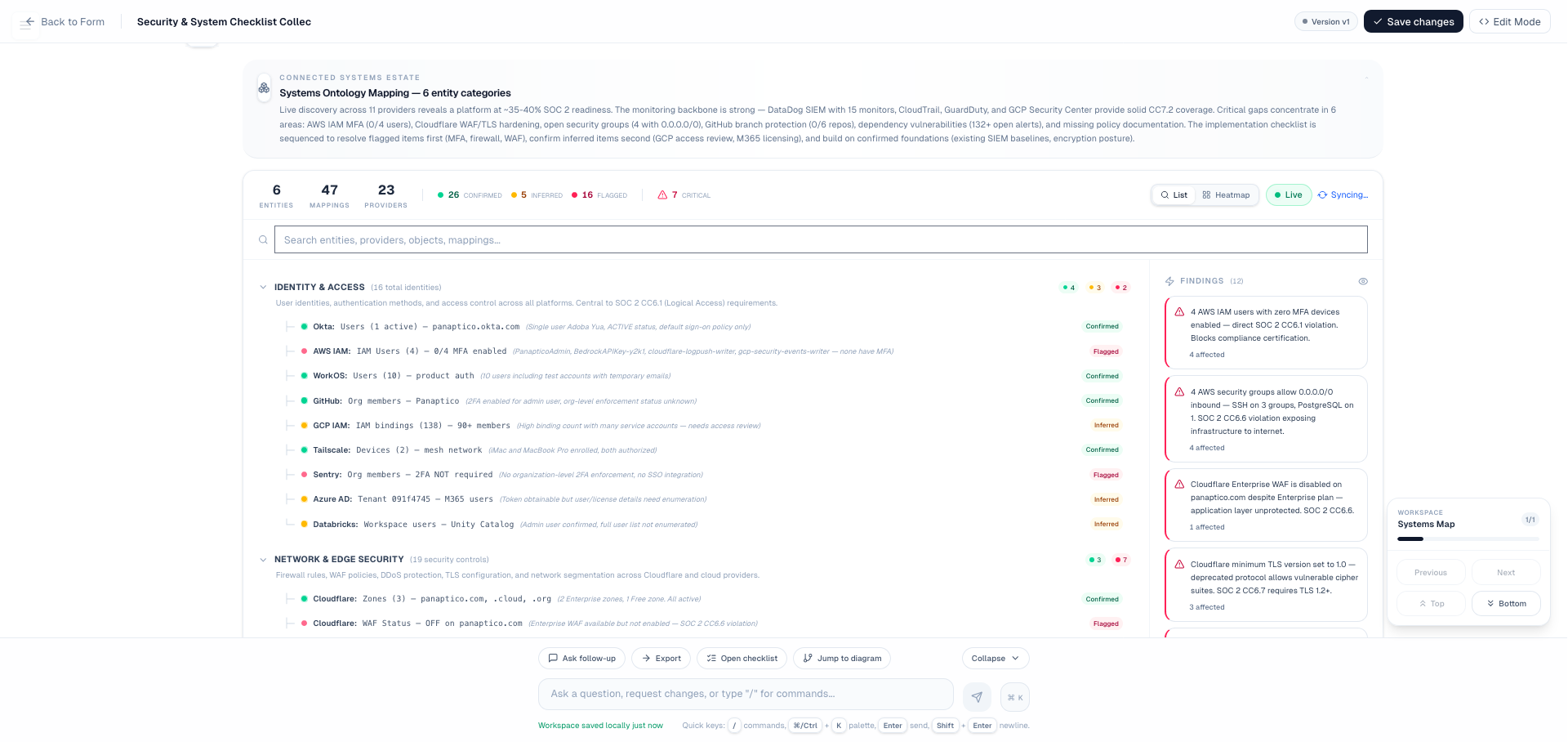Open the Collapse dropdown menu

coord(995,658)
